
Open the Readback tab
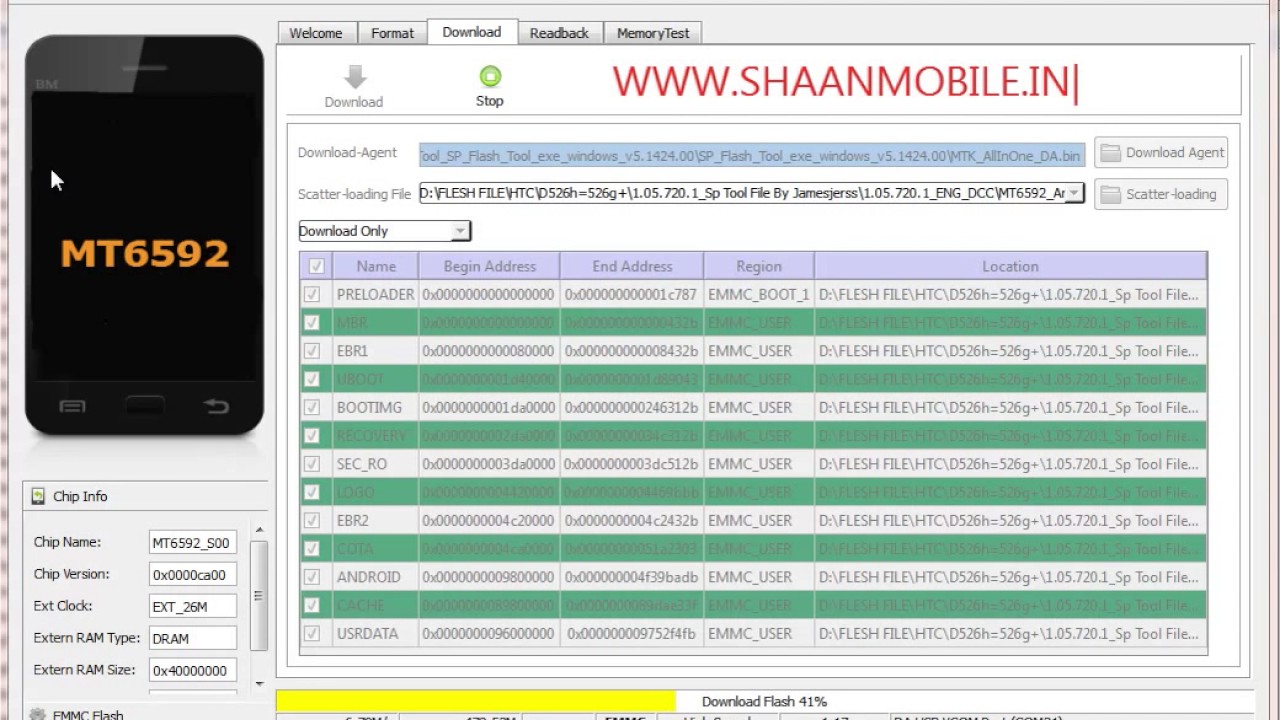pyautogui.click(x=559, y=33)
